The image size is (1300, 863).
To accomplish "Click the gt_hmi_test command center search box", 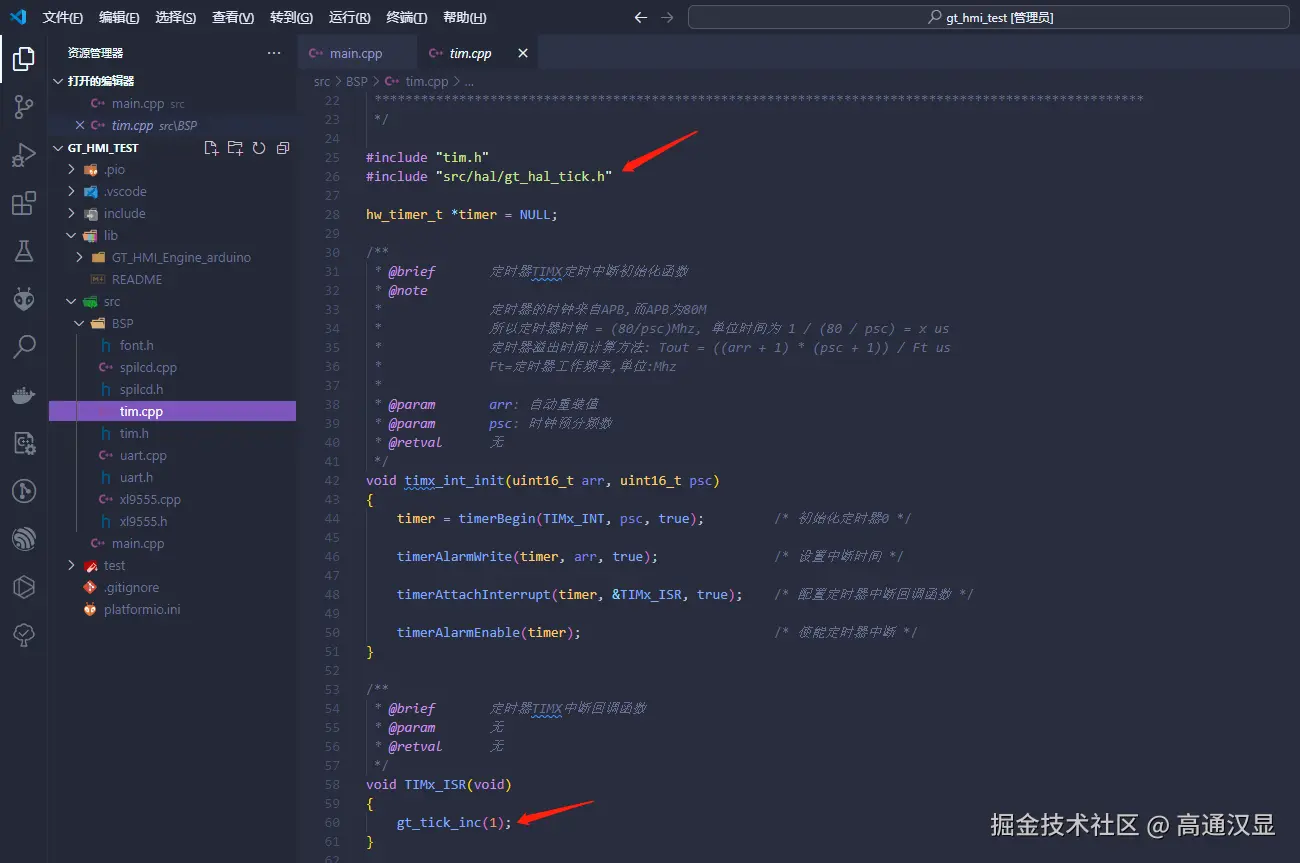I will click(988, 17).
